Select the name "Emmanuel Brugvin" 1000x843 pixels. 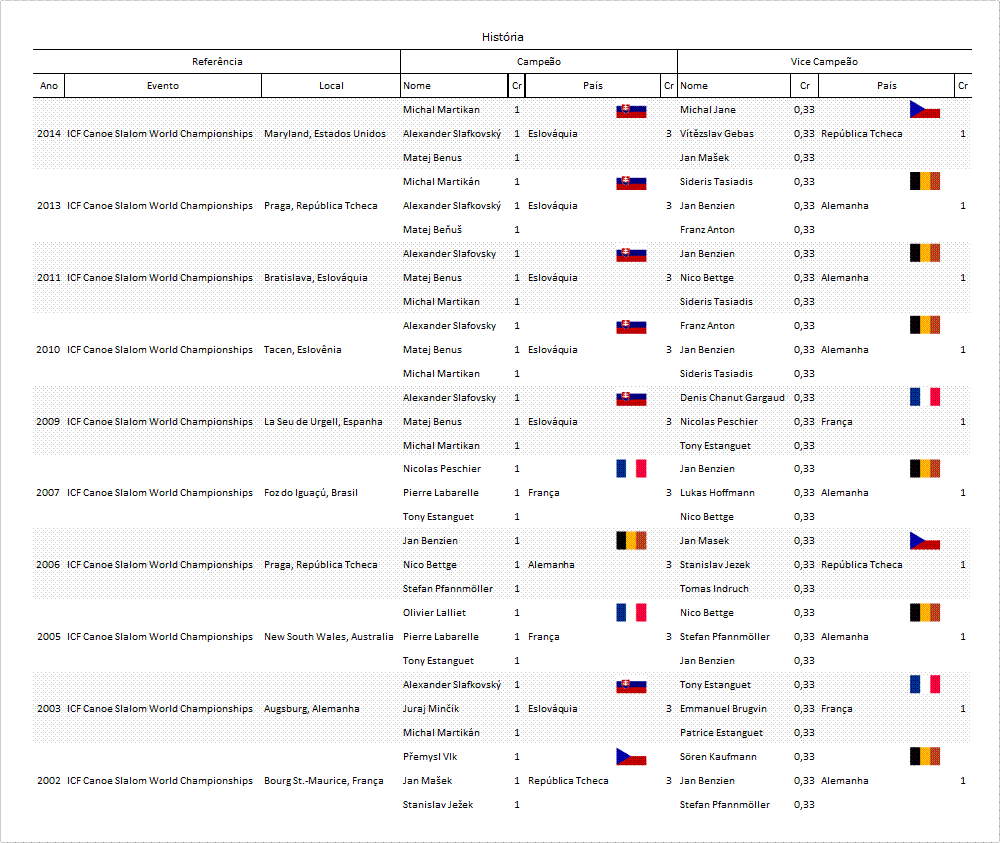pos(723,709)
